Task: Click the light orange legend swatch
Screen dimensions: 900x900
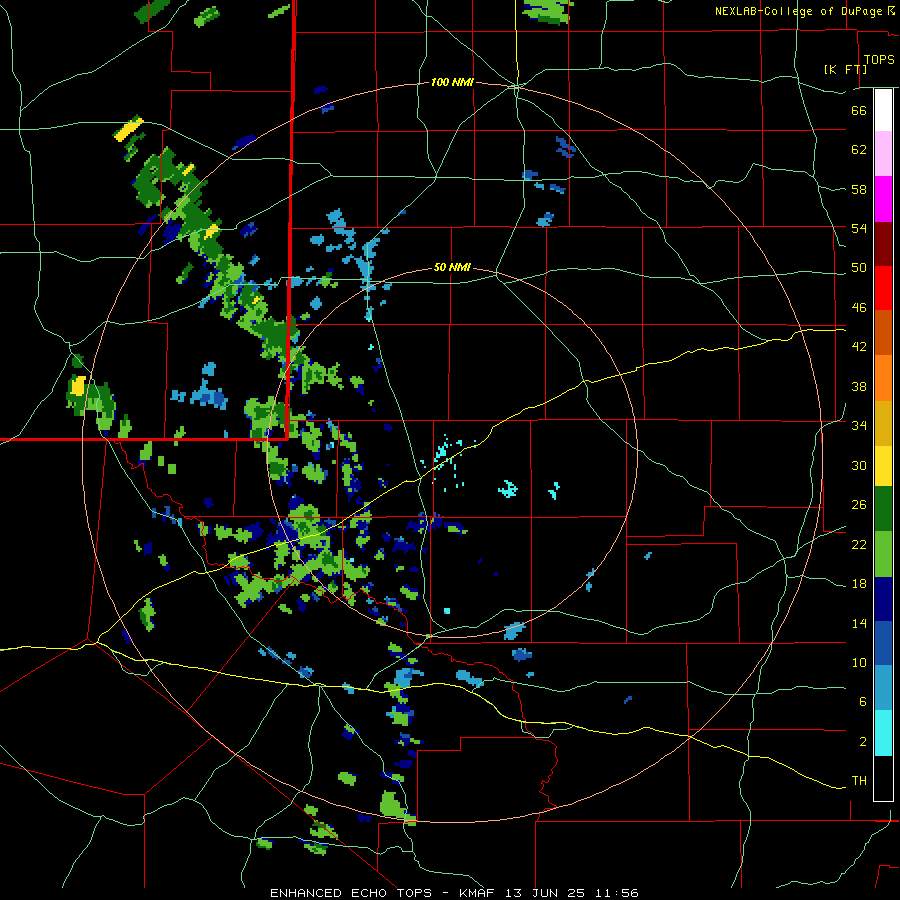Action: pyautogui.click(x=883, y=378)
